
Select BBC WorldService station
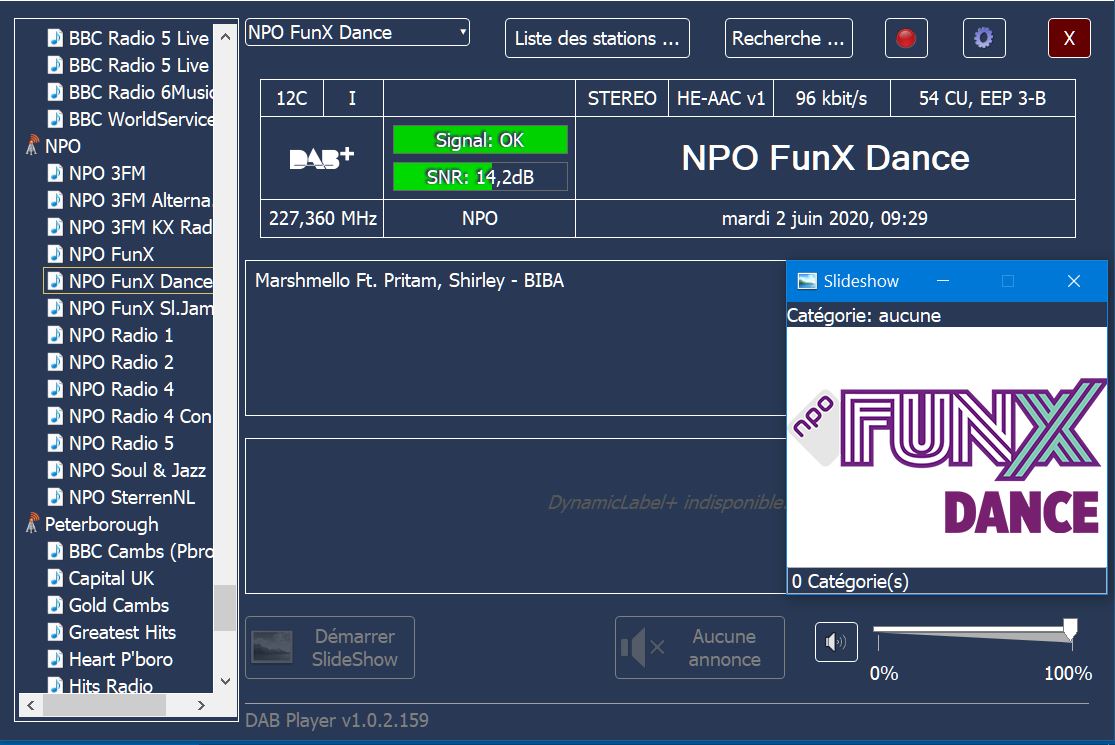click(141, 119)
